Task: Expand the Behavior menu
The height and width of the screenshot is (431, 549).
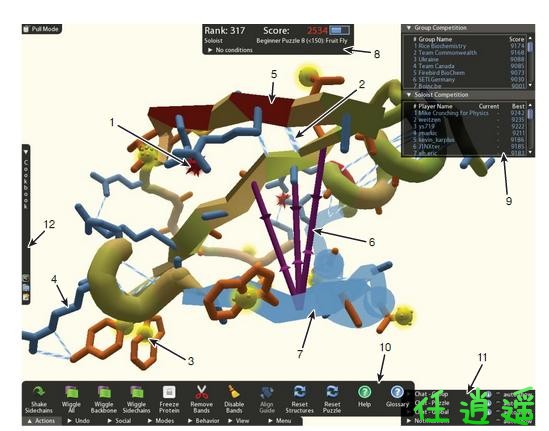Action: coord(203,420)
